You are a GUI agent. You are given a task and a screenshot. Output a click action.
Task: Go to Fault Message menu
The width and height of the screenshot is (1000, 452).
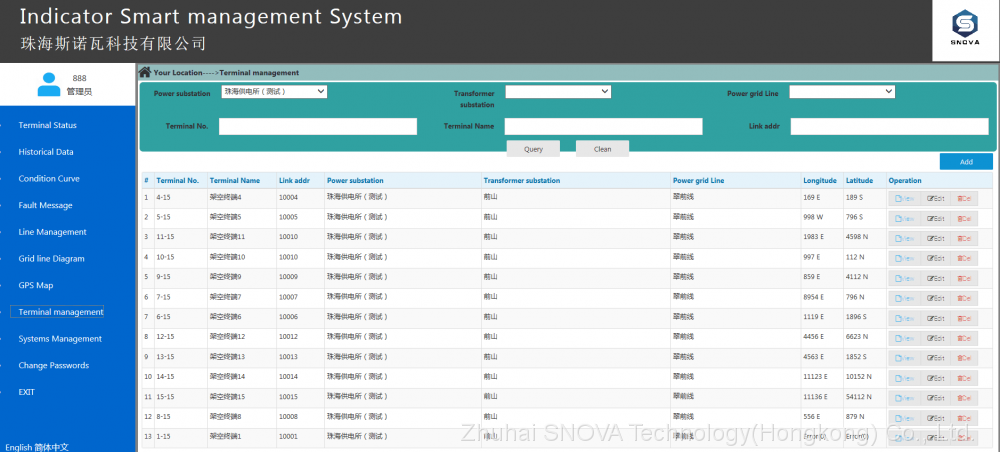click(45, 205)
